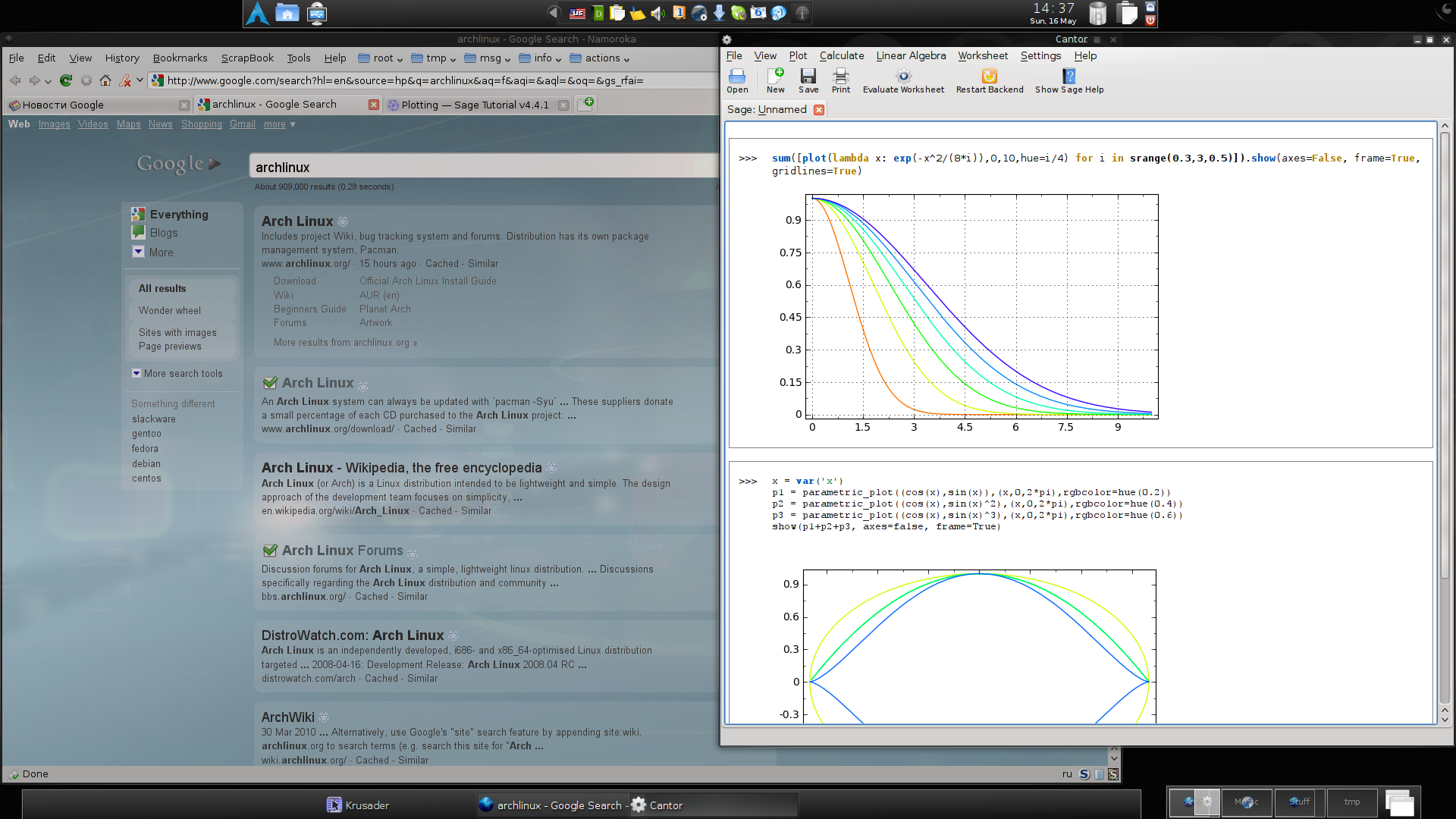The image size is (1456, 819).
Task: Close the archlinux - Google Search tab
Action: coord(374,105)
